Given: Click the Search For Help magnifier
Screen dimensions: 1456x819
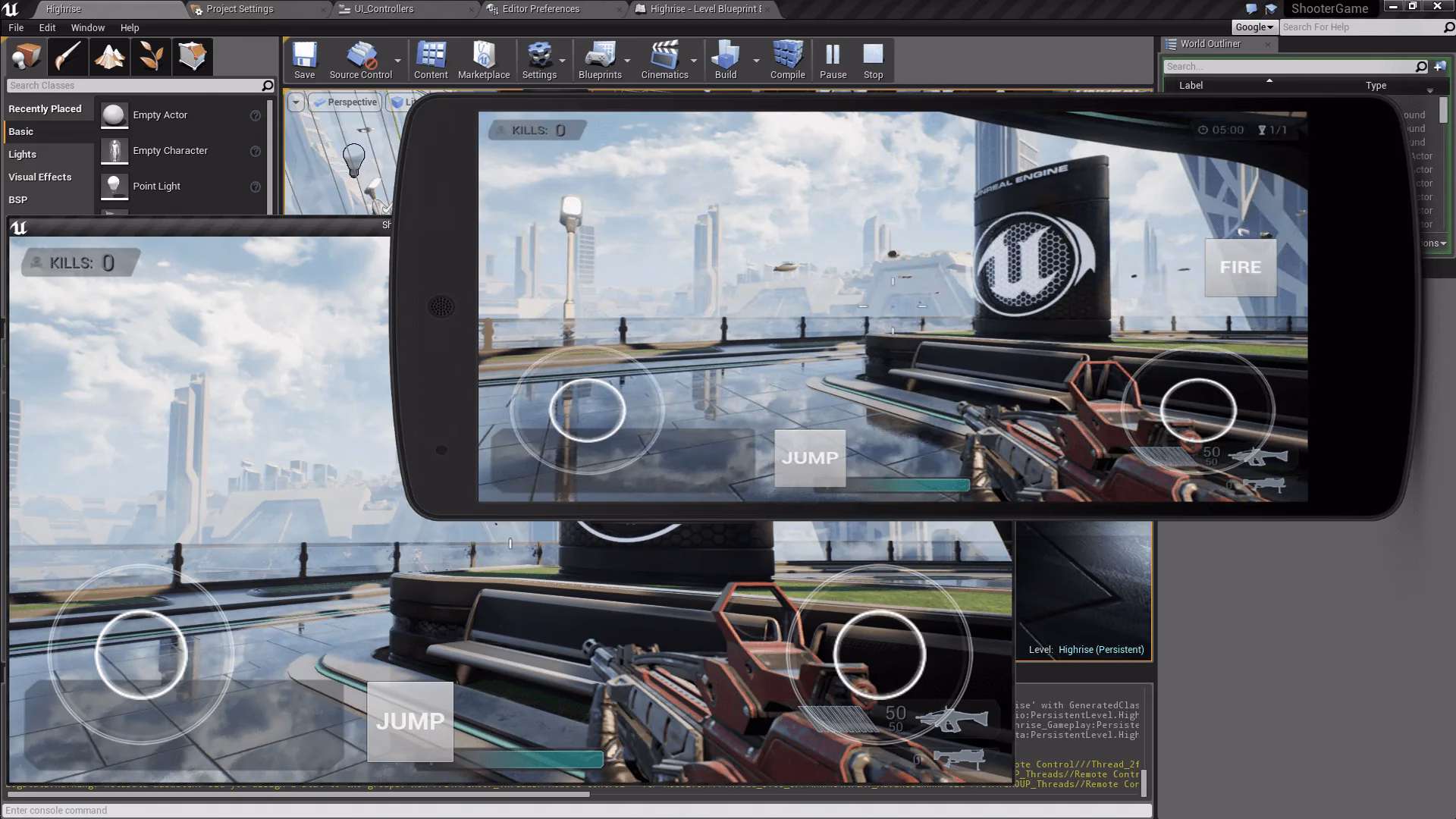Looking at the screenshot, I should 1448,27.
